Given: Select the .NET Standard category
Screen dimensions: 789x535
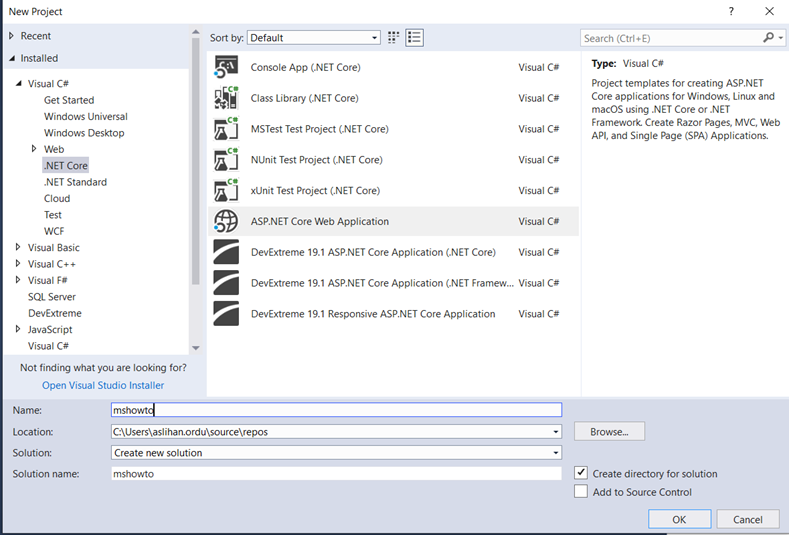Looking at the screenshot, I should point(75,182).
